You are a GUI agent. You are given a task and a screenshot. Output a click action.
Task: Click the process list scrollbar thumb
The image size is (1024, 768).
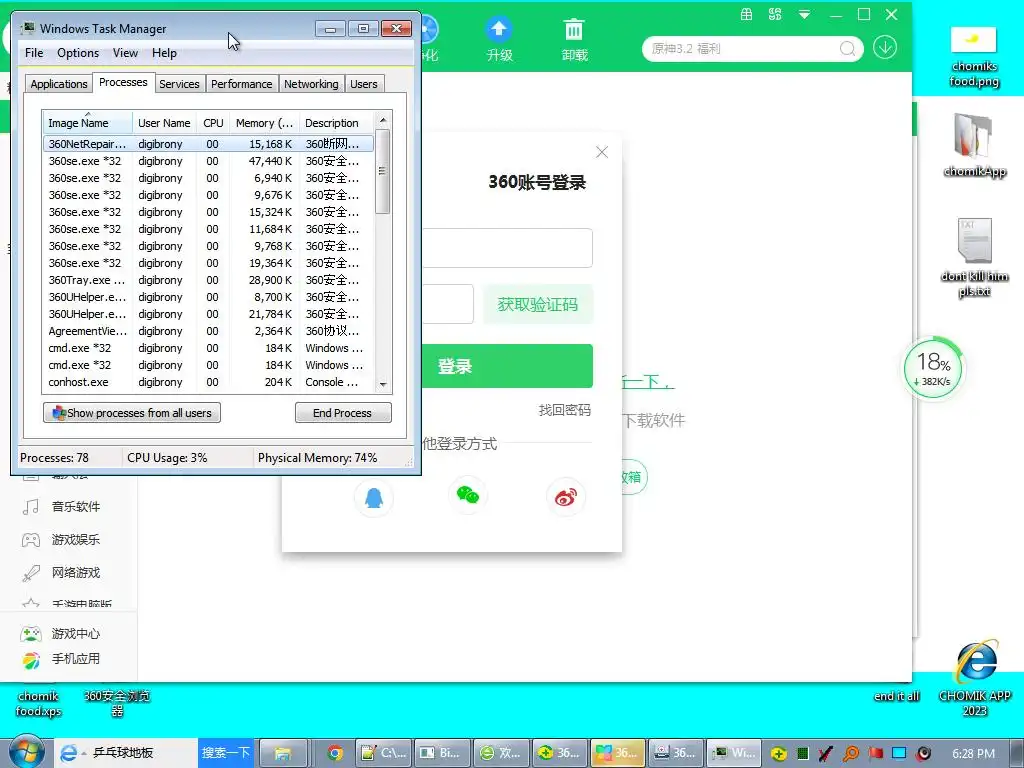click(383, 171)
